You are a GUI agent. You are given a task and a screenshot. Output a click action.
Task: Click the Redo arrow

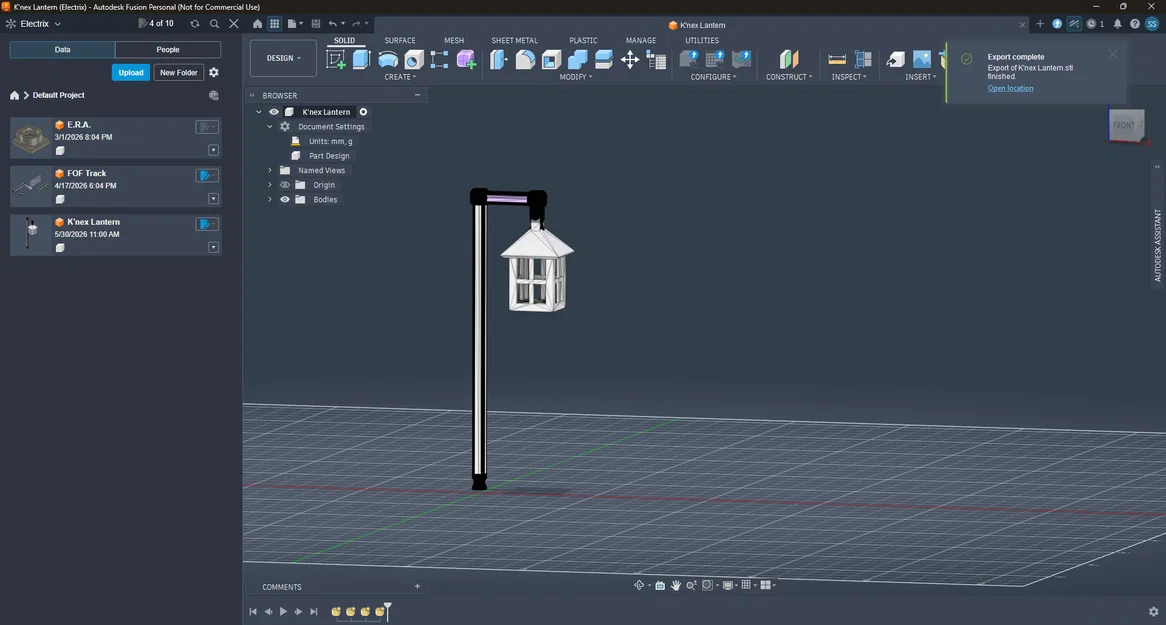pos(356,24)
